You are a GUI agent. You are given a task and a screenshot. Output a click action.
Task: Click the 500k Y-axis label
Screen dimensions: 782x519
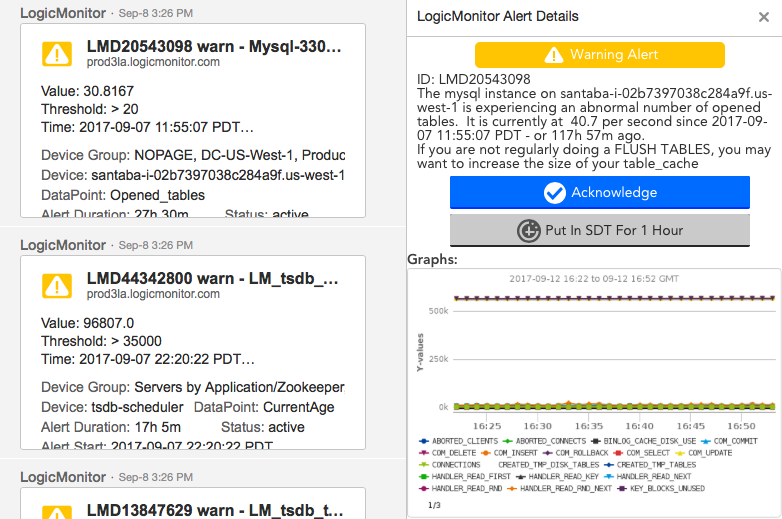click(438, 311)
